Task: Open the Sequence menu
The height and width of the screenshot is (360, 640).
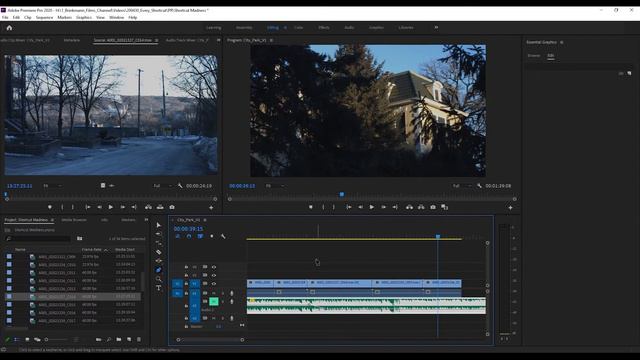Action: click(44, 18)
